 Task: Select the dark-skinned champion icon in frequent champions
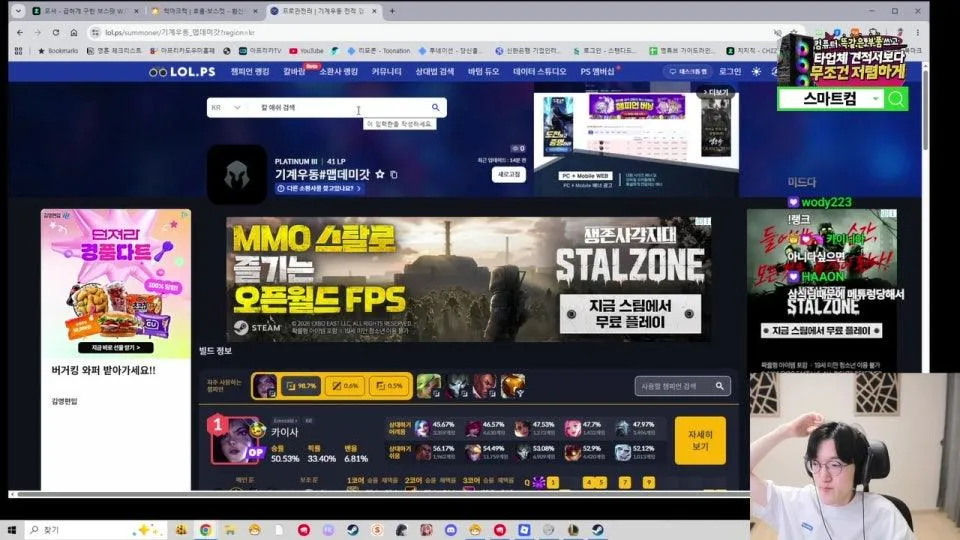point(485,386)
